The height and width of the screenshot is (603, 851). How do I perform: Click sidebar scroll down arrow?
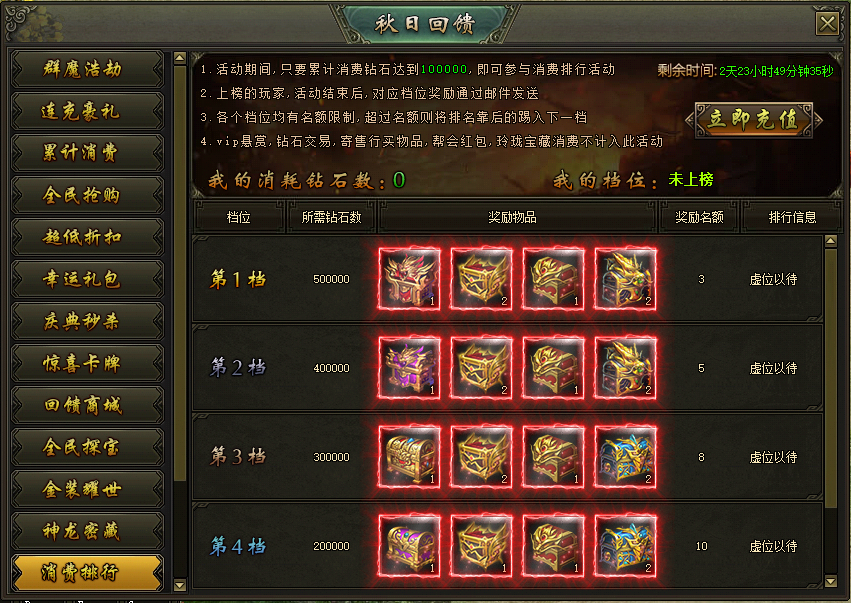point(180,585)
